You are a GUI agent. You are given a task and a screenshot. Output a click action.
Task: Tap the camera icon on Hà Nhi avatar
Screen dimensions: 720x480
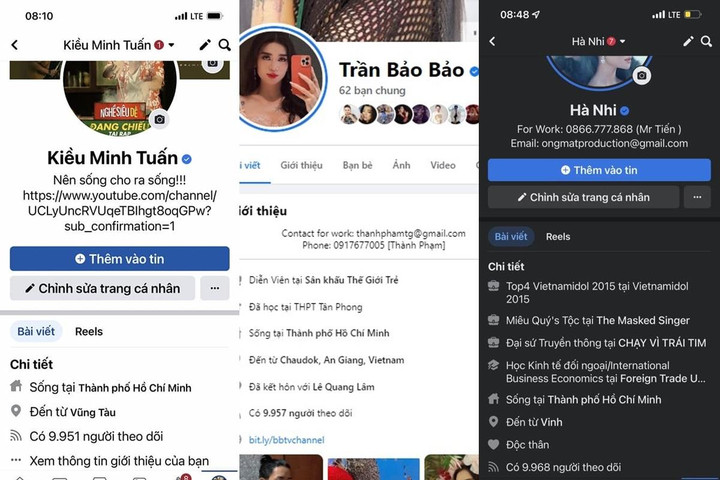point(641,75)
